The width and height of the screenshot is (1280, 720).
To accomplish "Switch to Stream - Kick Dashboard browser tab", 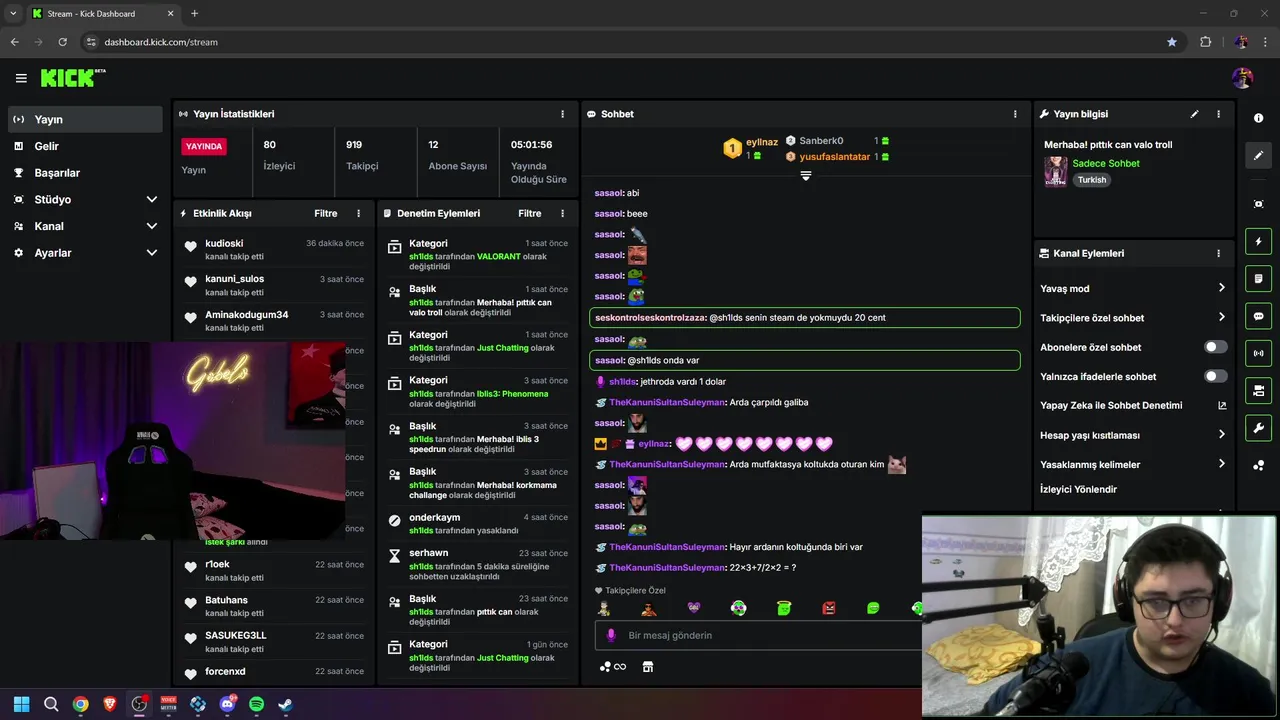I will (x=103, y=13).
